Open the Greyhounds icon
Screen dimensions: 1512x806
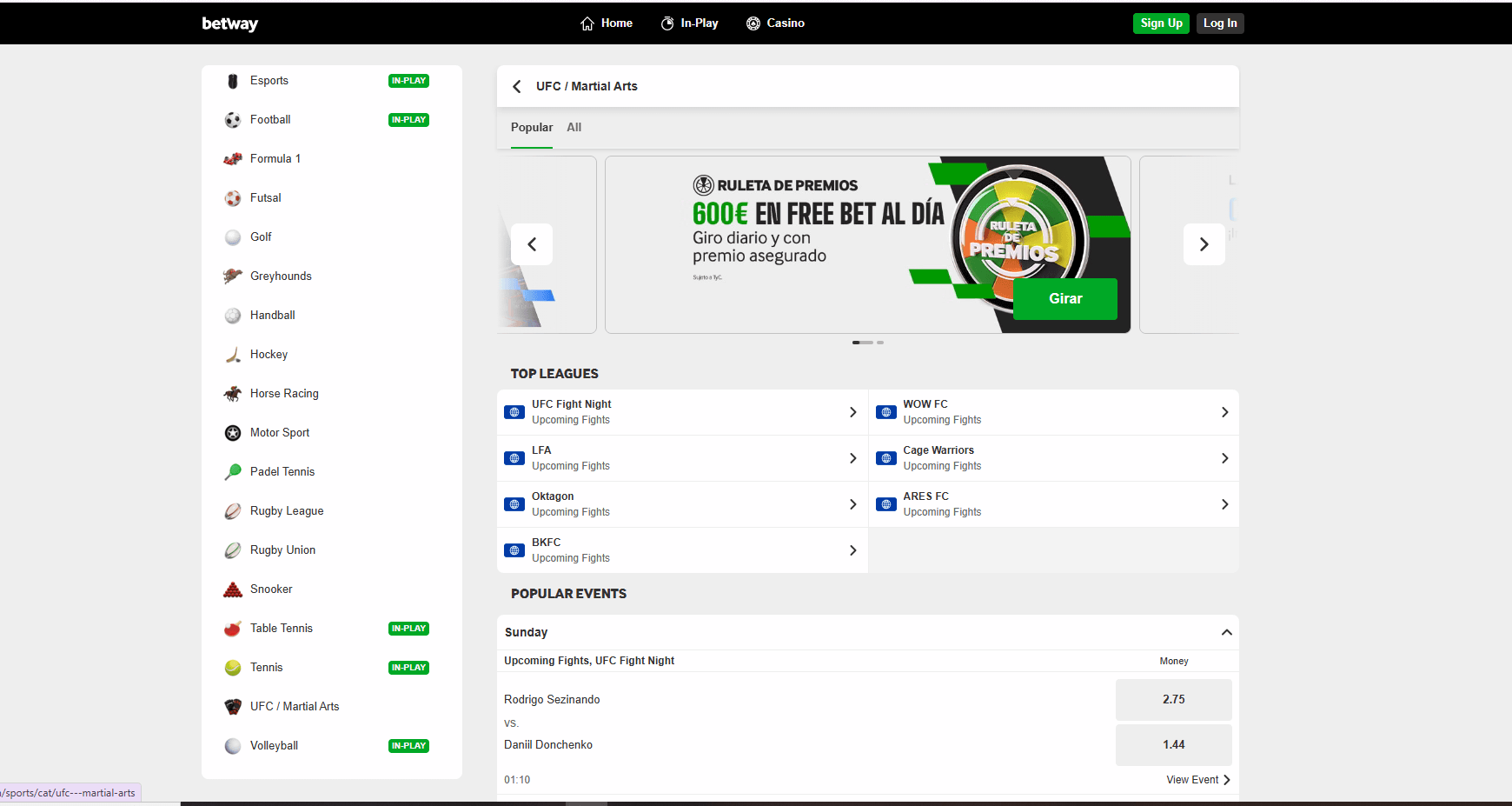click(x=232, y=276)
